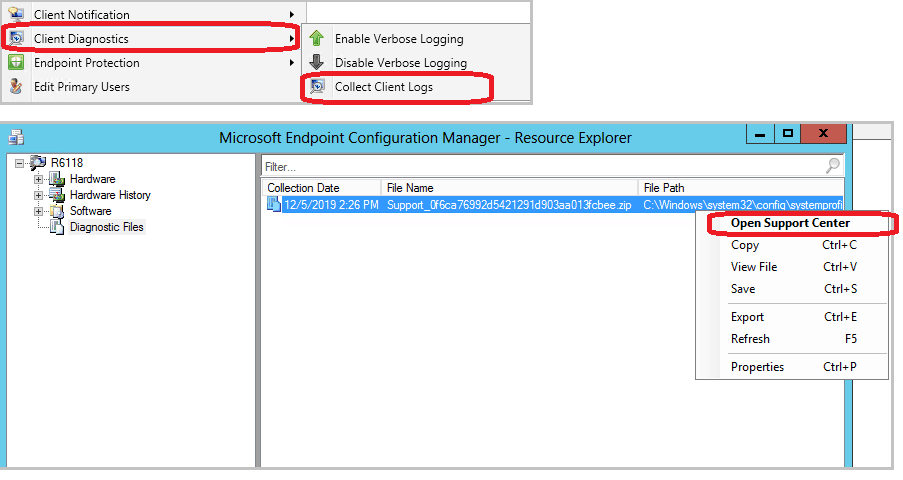
Task: Open the Client Diagnostics menu item
Action: coord(153,39)
